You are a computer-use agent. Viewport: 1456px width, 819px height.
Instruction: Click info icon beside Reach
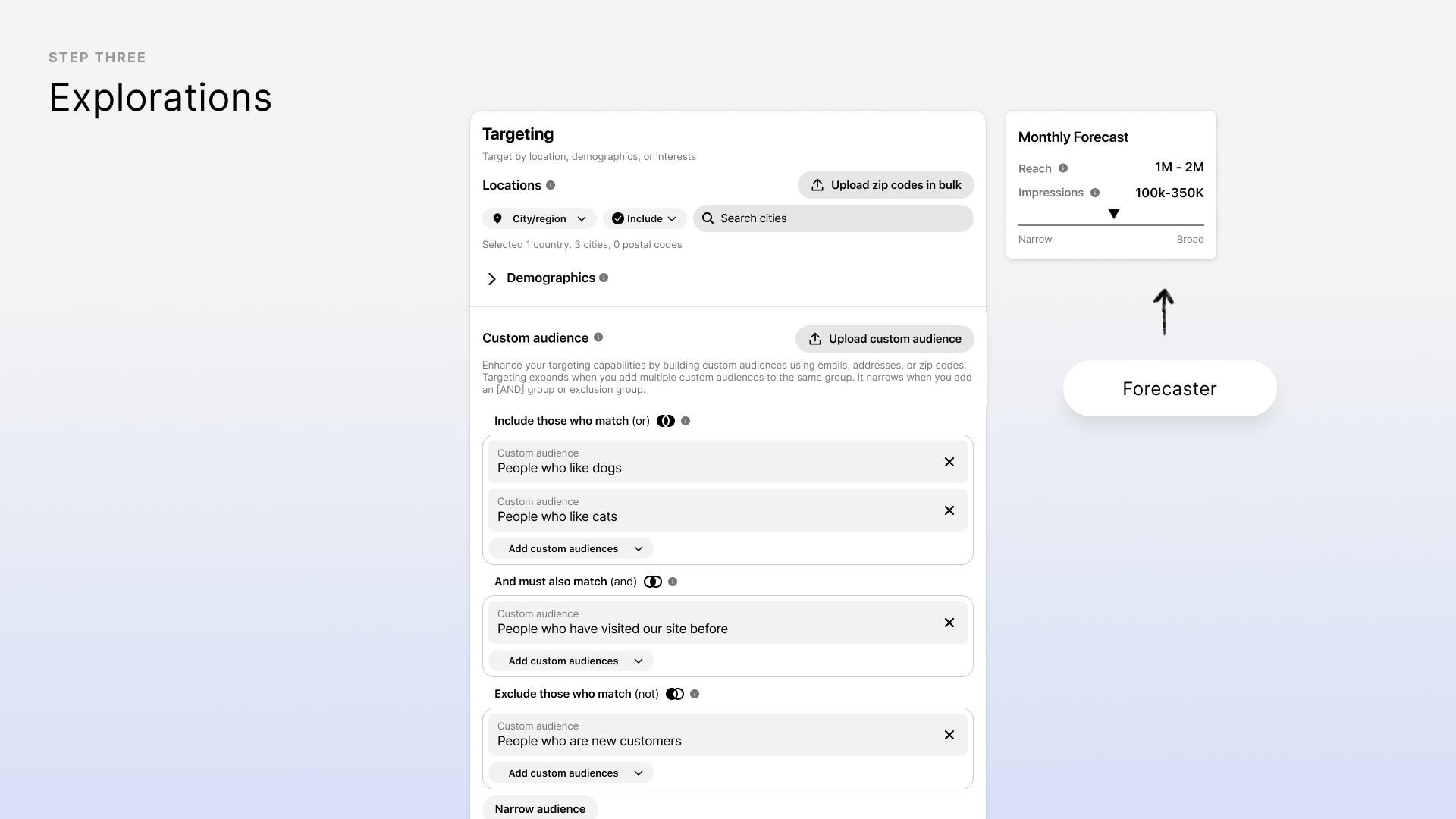click(x=1063, y=168)
